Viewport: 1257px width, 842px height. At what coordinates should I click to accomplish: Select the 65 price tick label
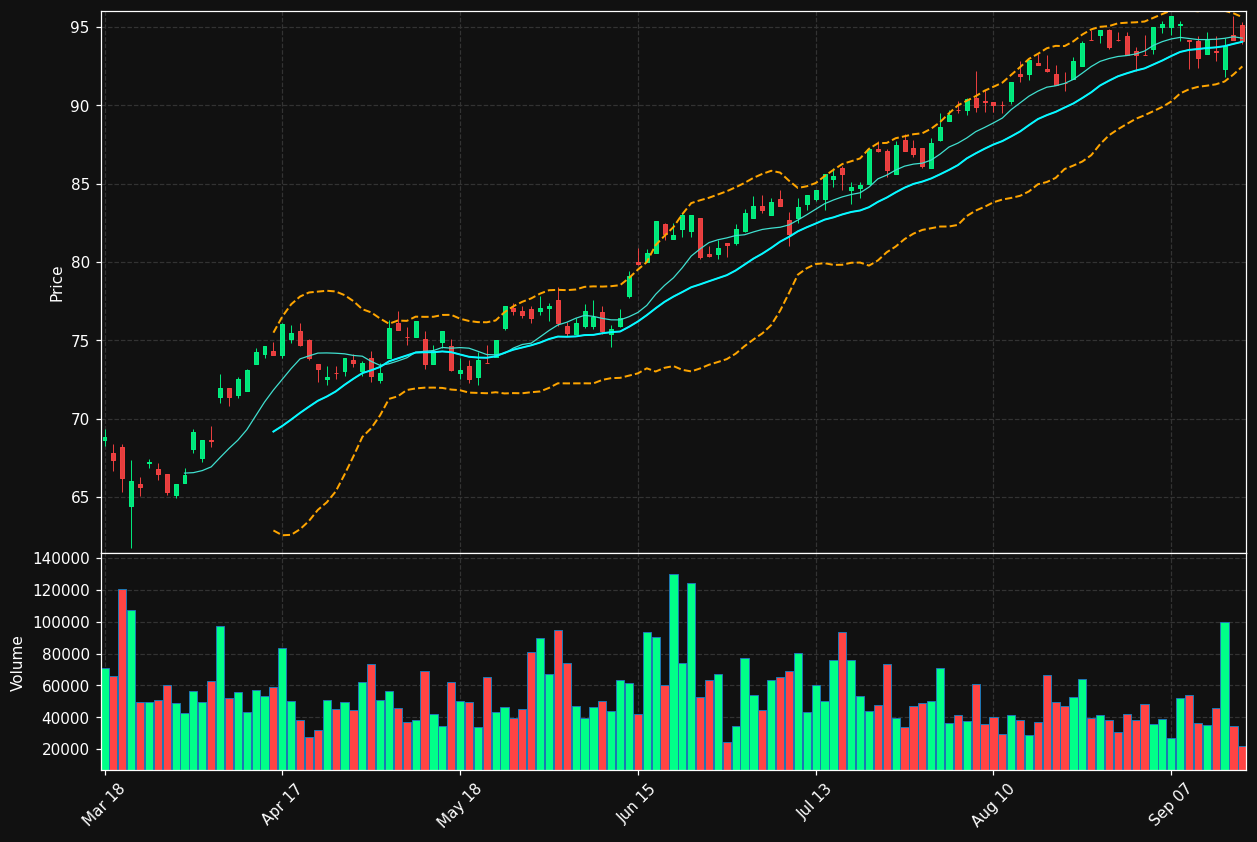(x=80, y=498)
